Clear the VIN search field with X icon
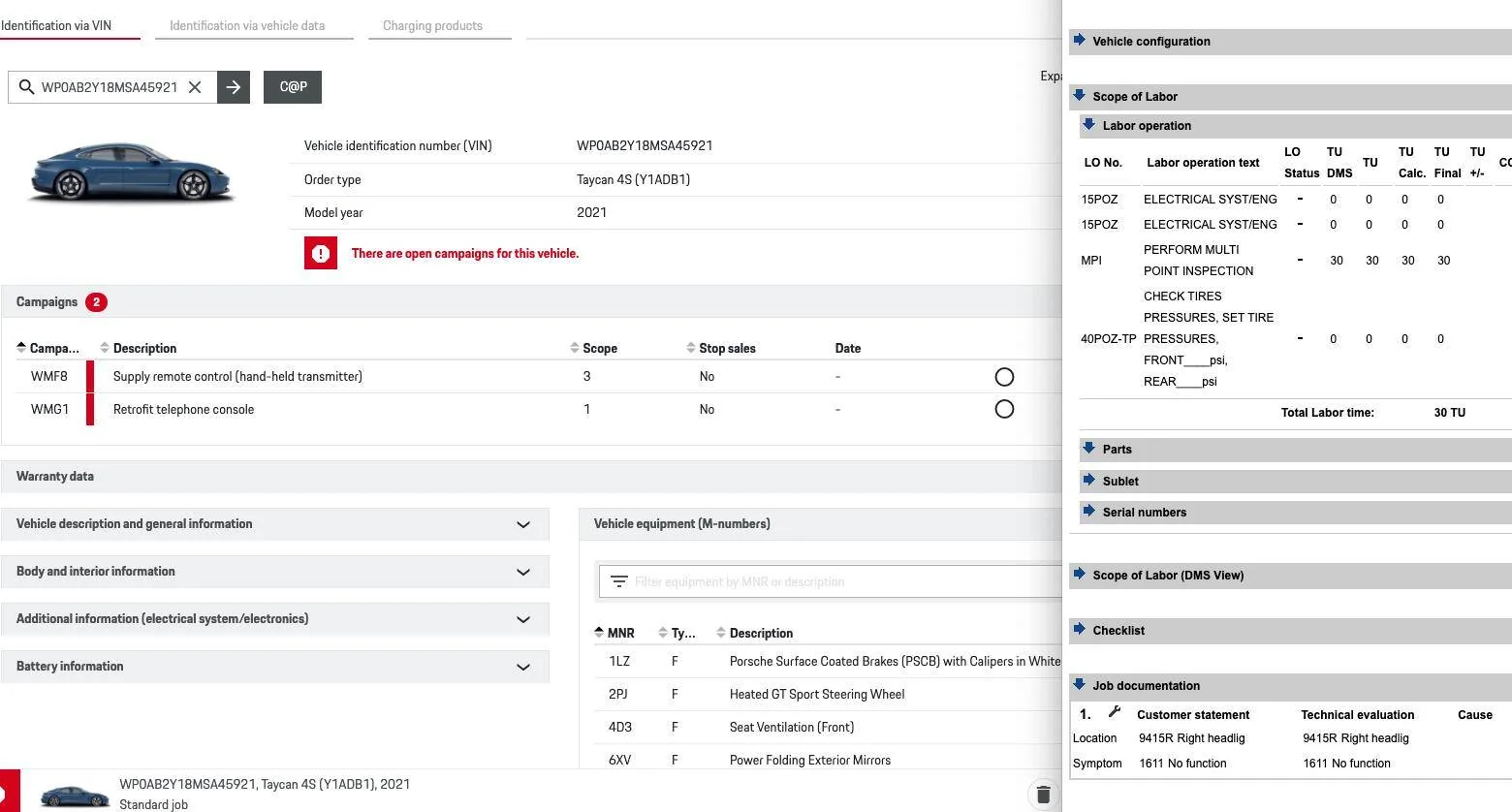Screen dimensions: 1512x812 pyautogui.click(x=195, y=87)
